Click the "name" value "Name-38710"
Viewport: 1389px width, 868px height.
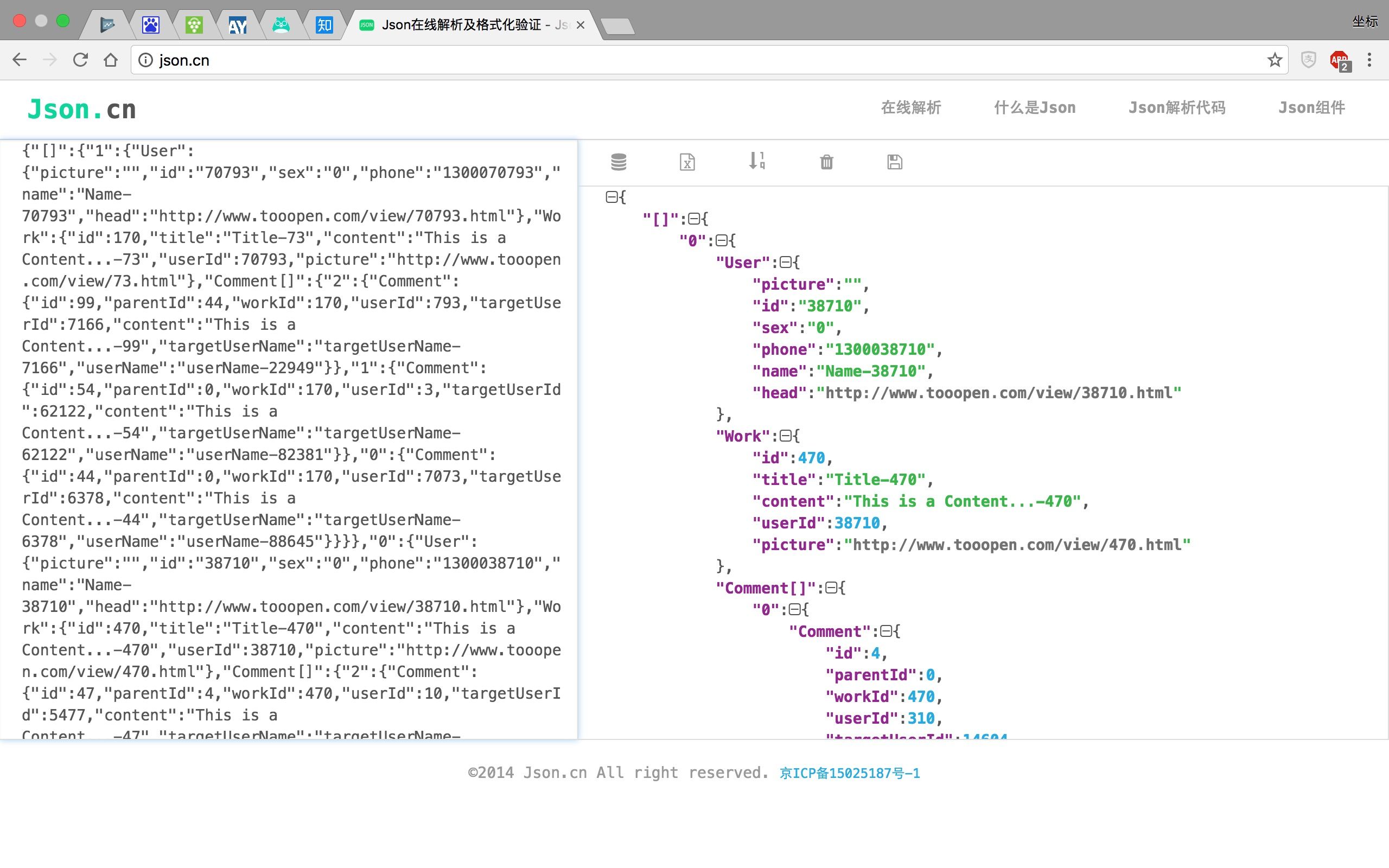click(x=871, y=372)
